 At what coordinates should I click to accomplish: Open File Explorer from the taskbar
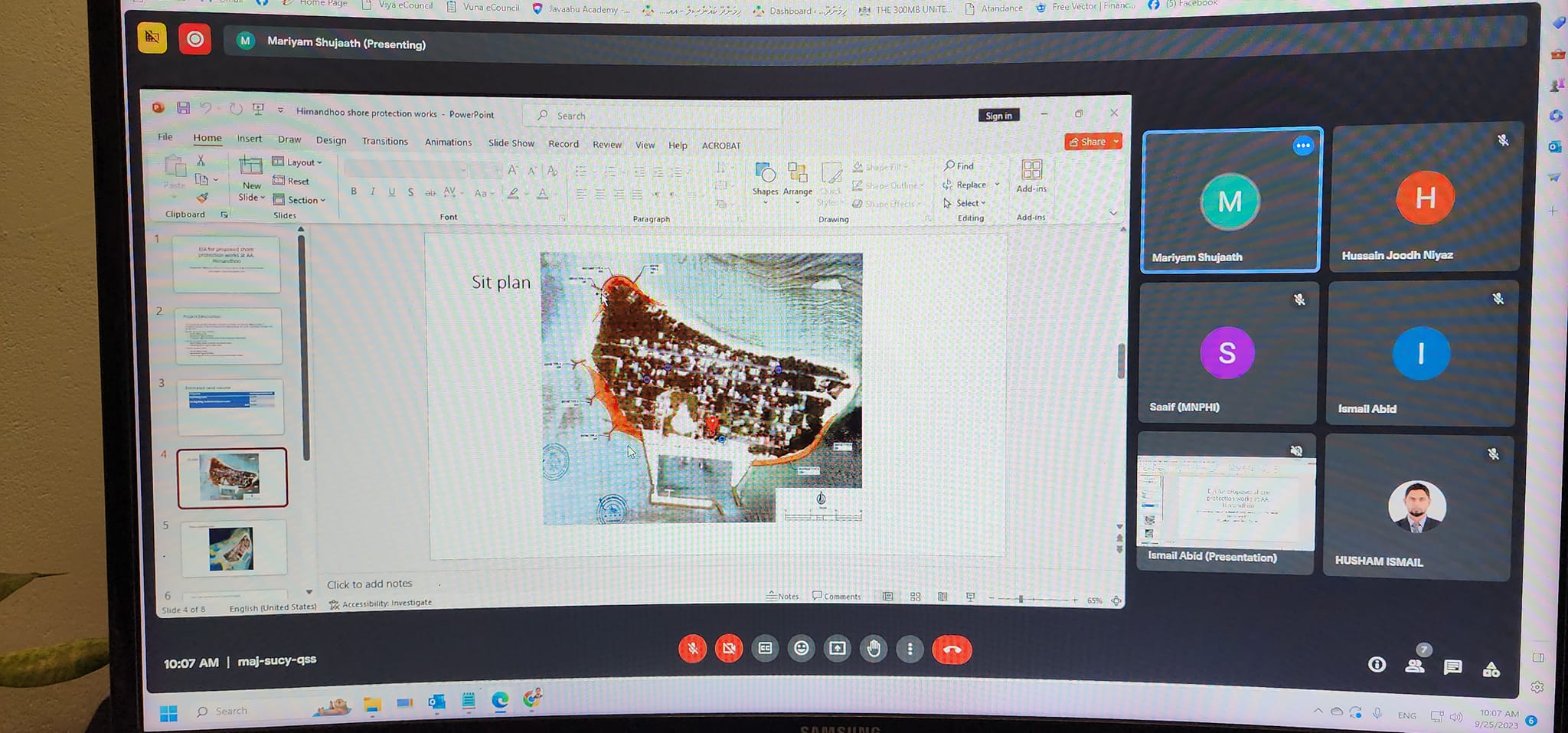372,704
